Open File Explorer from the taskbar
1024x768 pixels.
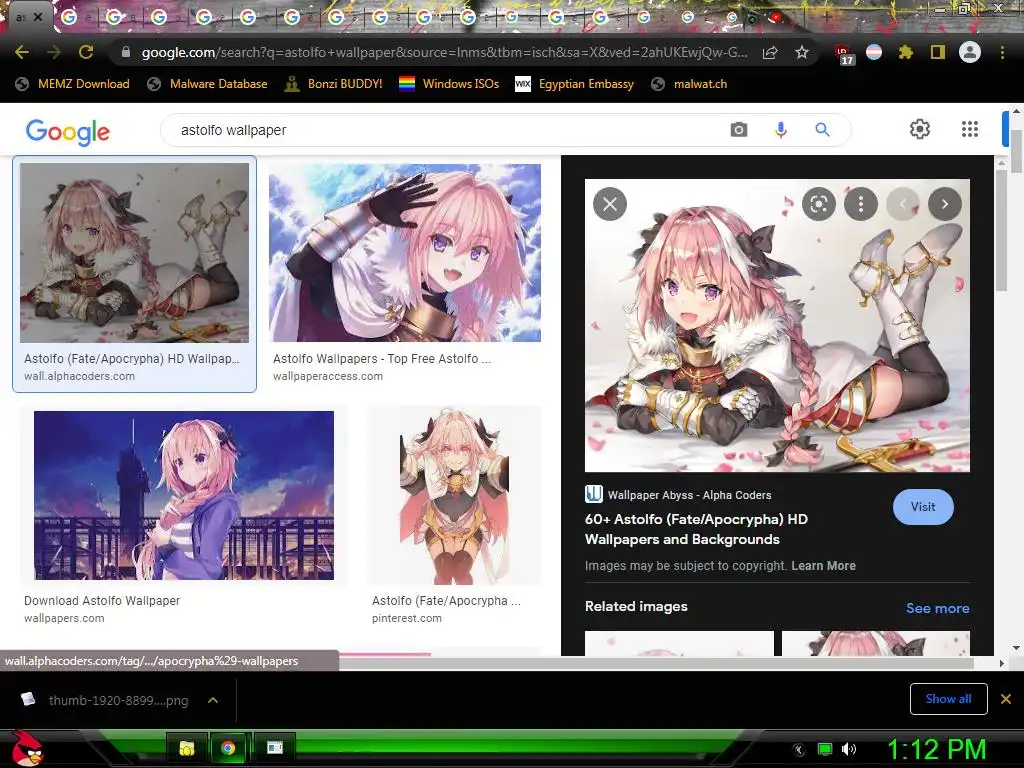(x=187, y=748)
